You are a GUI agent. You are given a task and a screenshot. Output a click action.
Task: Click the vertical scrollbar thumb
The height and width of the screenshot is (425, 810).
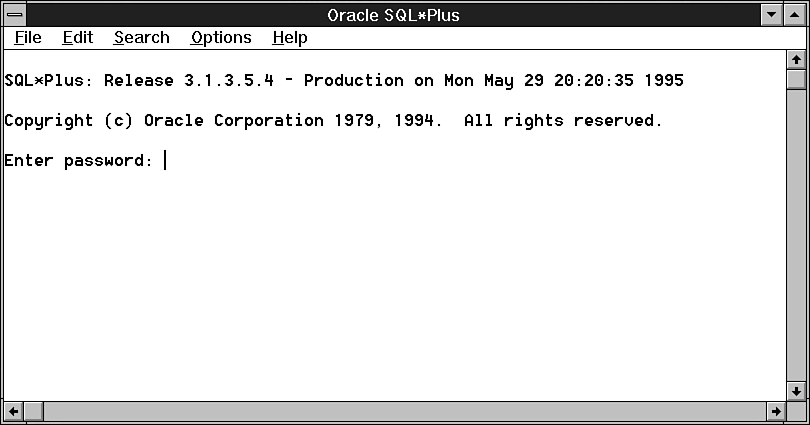point(796,80)
